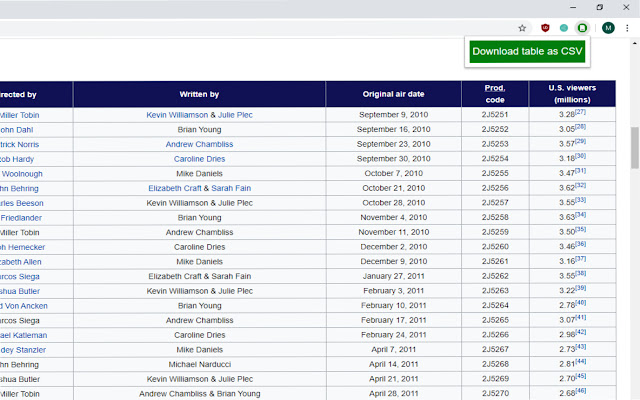Click the production code 2J5270 cell
Image resolution: width=640 pixels, height=400 pixels.
coord(495,394)
